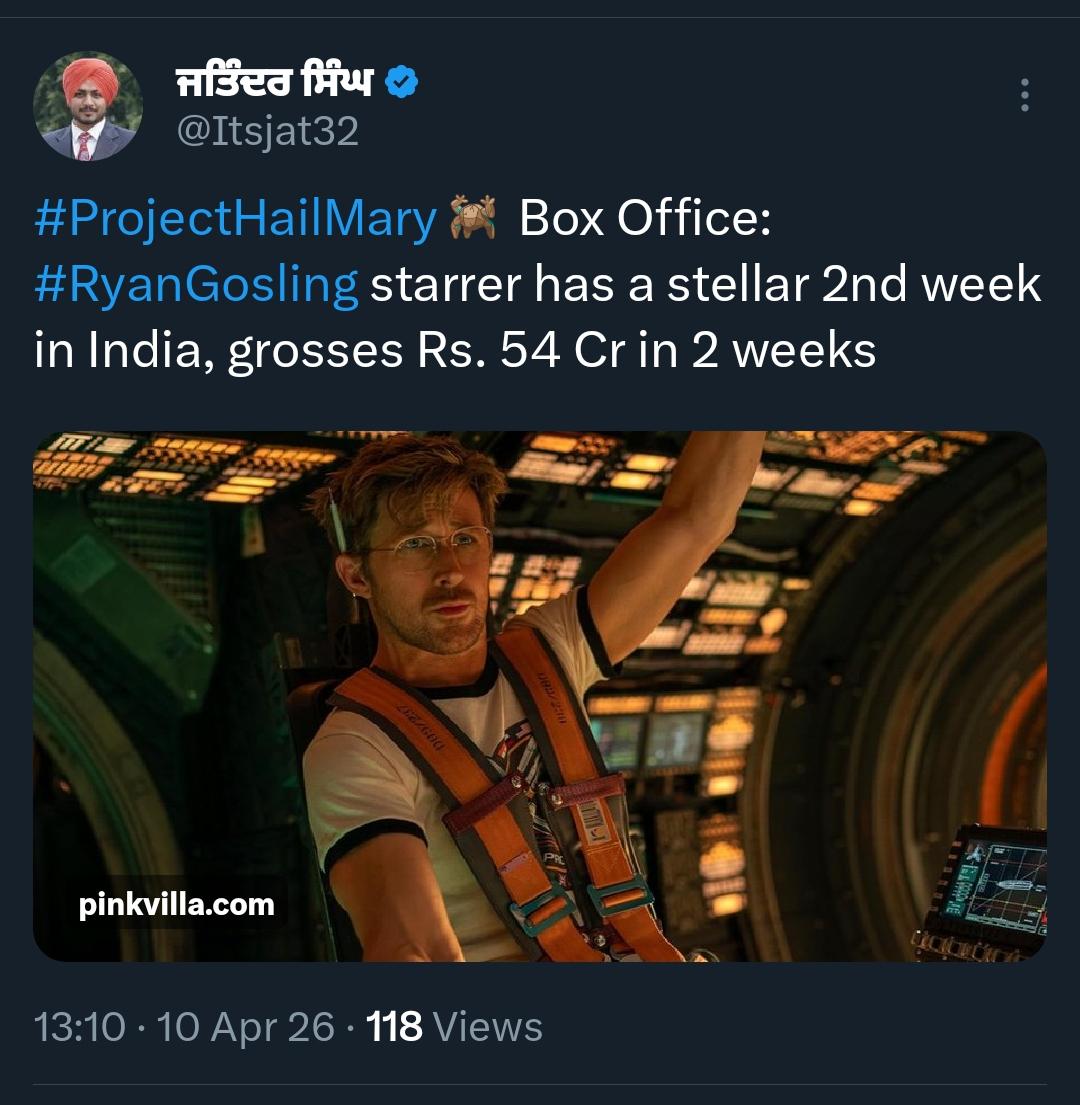This screenshot has width=1080, height=1105.
Task: Click the 10 Apr 26 date
Action: 246,1027
